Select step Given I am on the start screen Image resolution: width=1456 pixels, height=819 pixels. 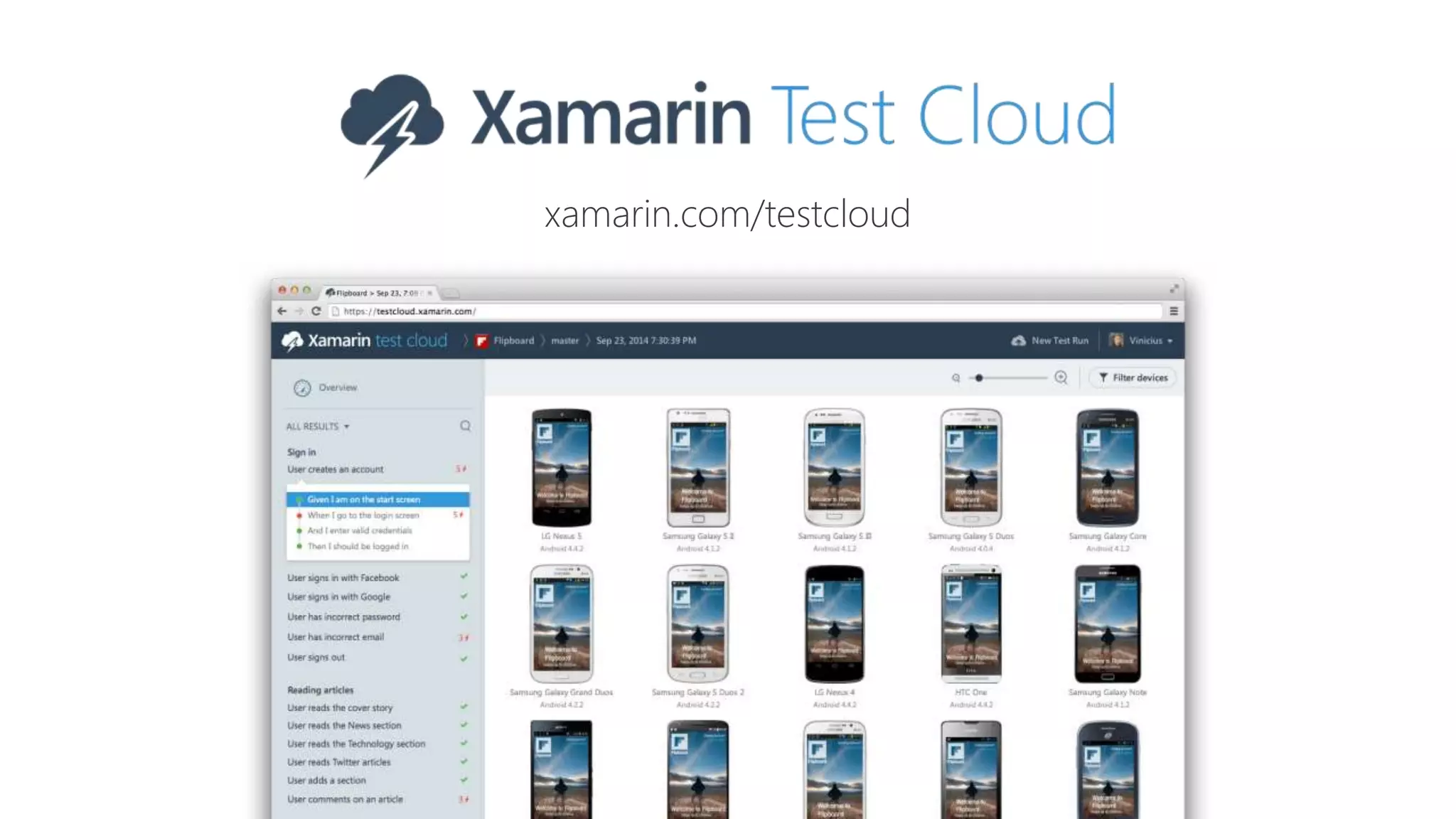tap(378, 499)
